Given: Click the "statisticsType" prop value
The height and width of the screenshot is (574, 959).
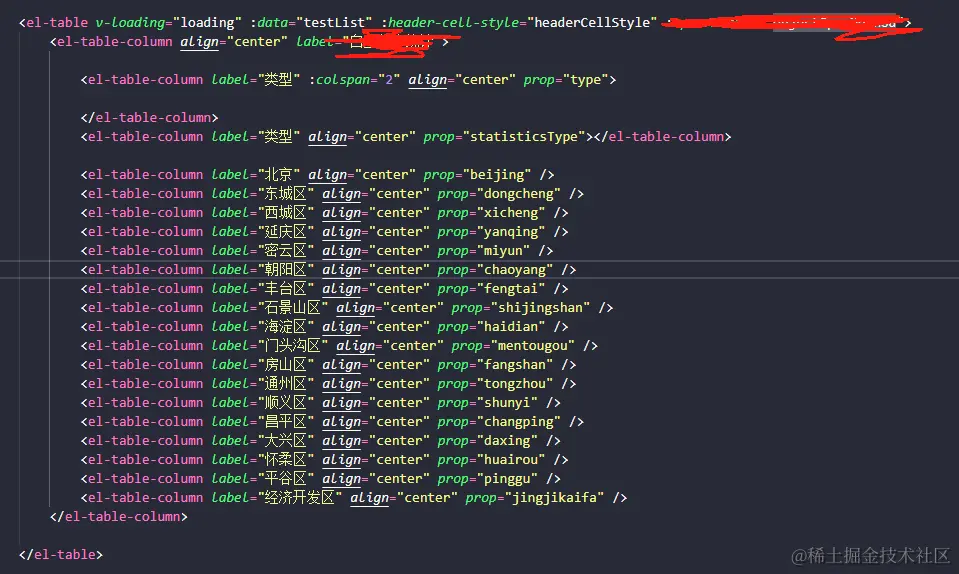Looking at the screenshot, I should pos(524,136).
